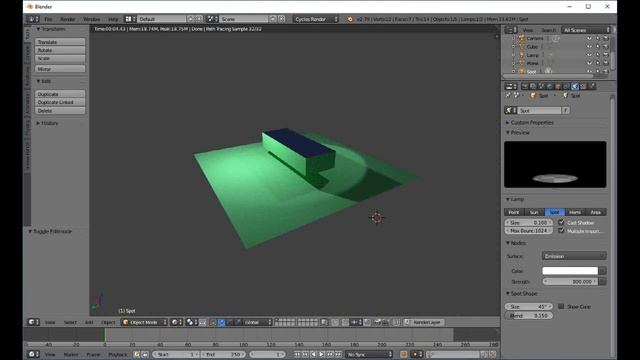
Task: Click the Translate button
Action: click(60, 42)
